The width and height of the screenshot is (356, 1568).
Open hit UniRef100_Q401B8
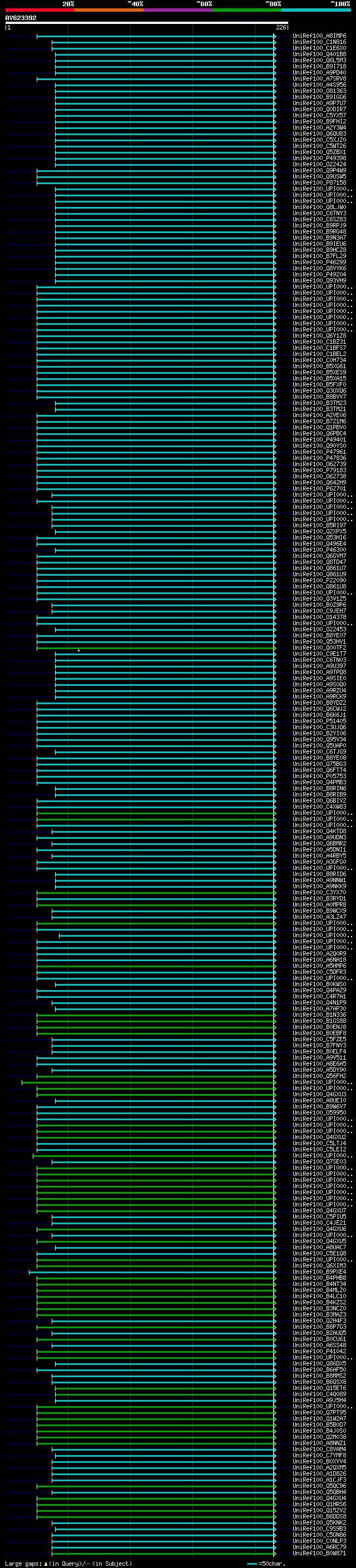click(x=319, y=54)
